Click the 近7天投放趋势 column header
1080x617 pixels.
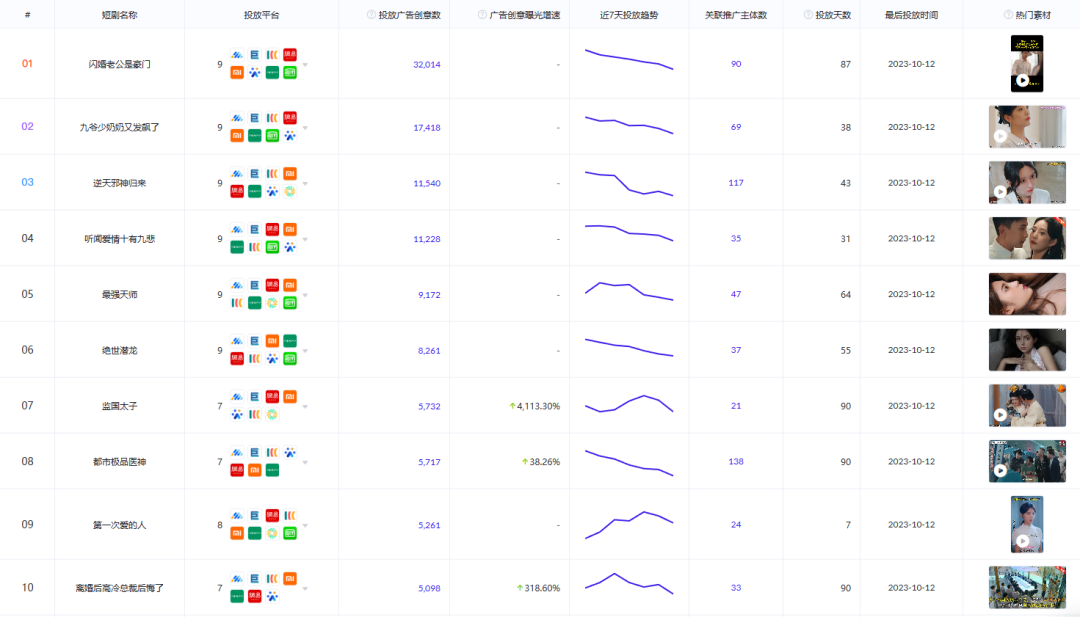pos(629,14)
